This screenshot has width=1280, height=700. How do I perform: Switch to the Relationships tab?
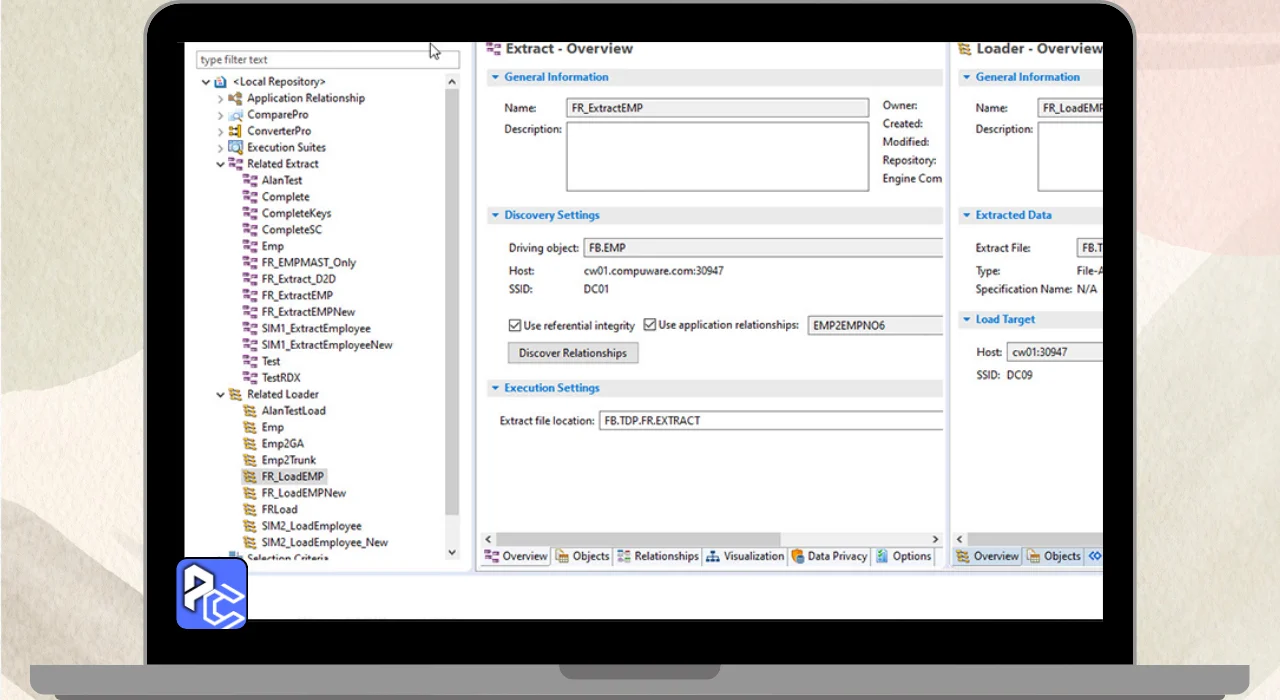(658, 557)
